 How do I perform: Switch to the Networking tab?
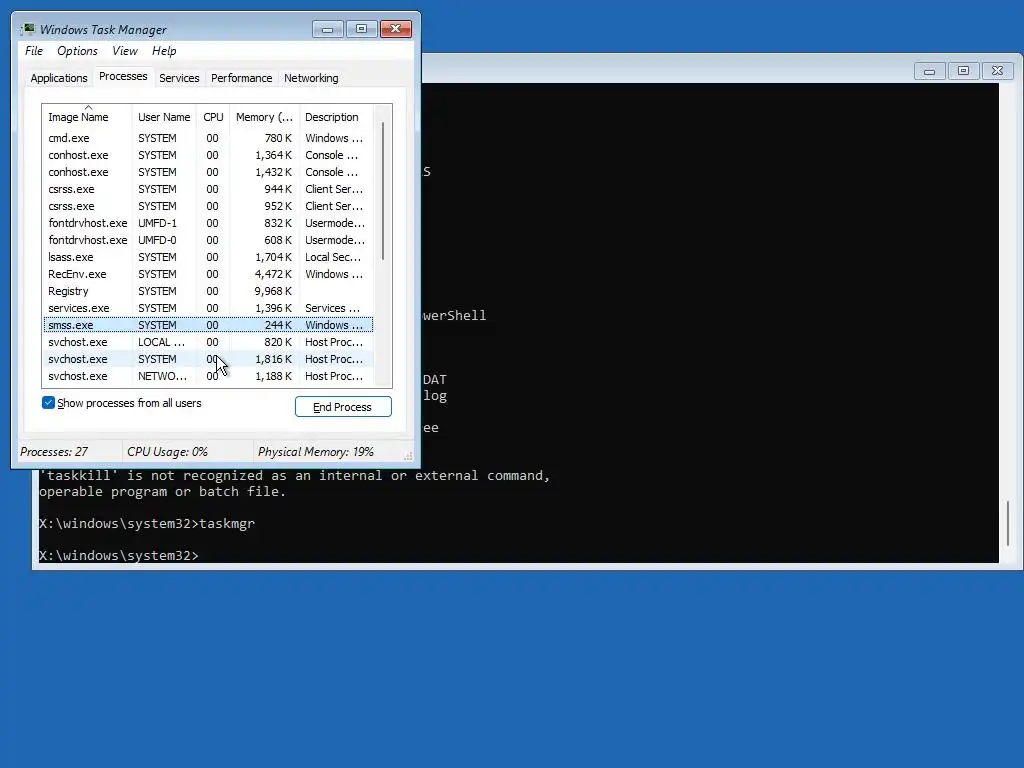point(311,78)
